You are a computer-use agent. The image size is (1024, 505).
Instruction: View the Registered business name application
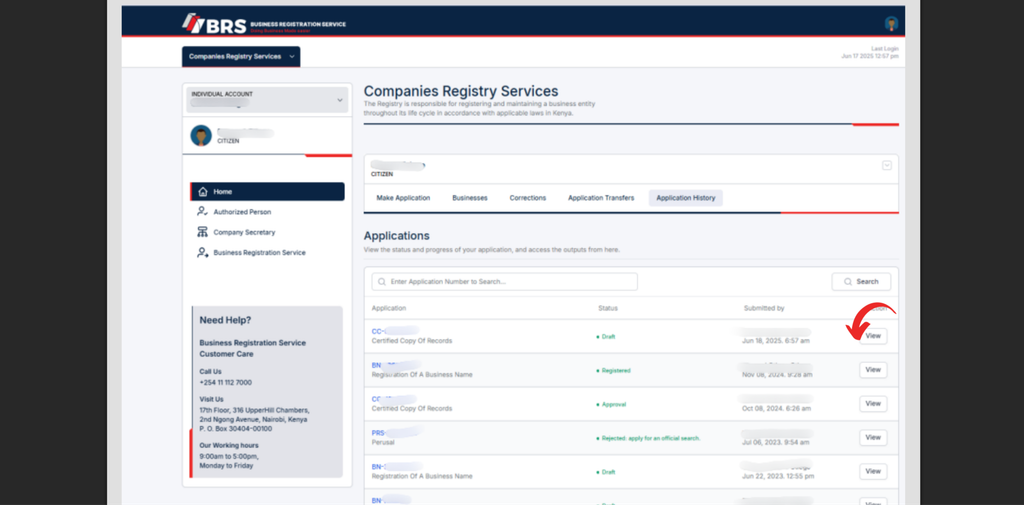click(873, 370)
